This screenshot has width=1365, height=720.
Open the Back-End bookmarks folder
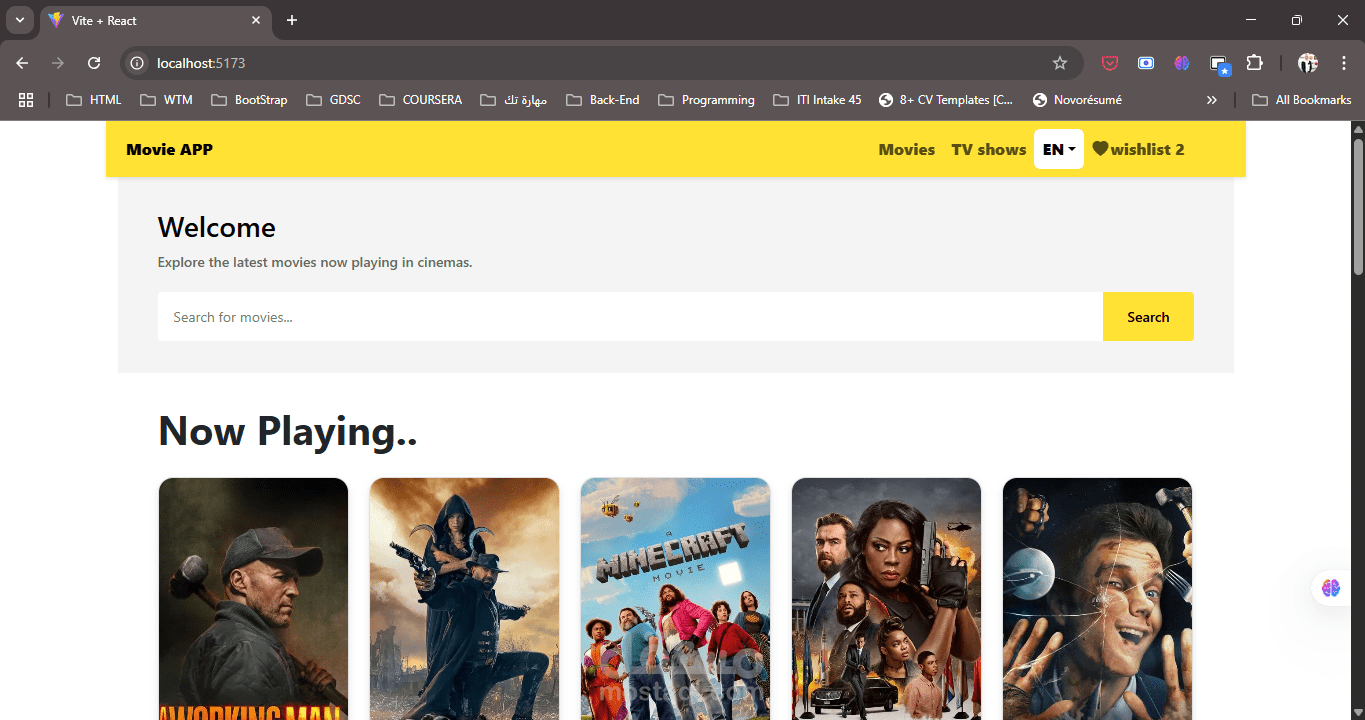pyautogui.click(x=602, y=100)
